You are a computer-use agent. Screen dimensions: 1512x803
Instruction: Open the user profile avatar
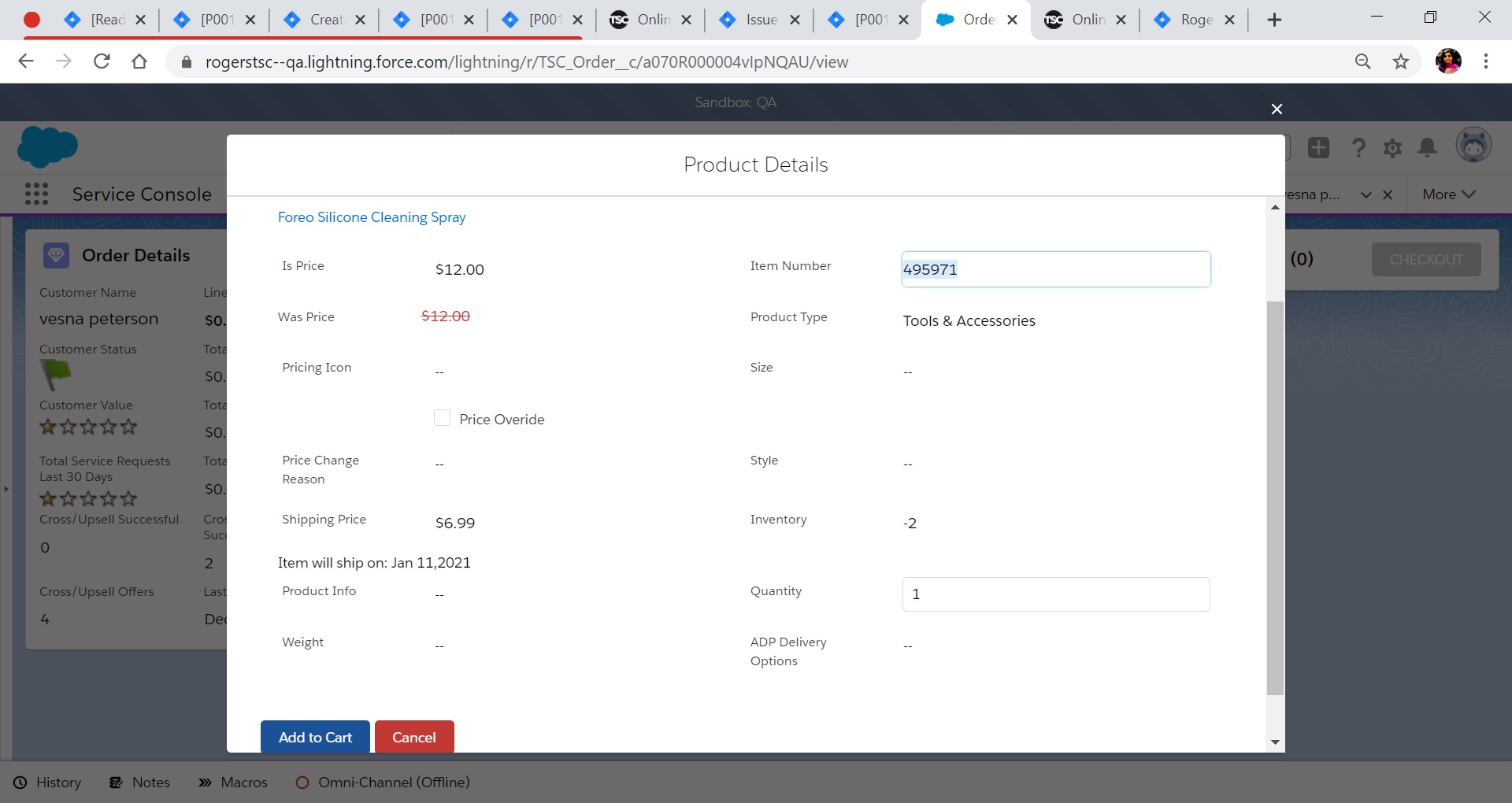1473,146
